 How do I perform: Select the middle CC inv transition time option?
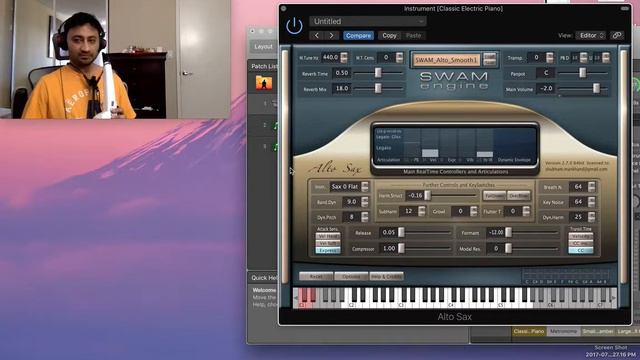tap(580, 243)
